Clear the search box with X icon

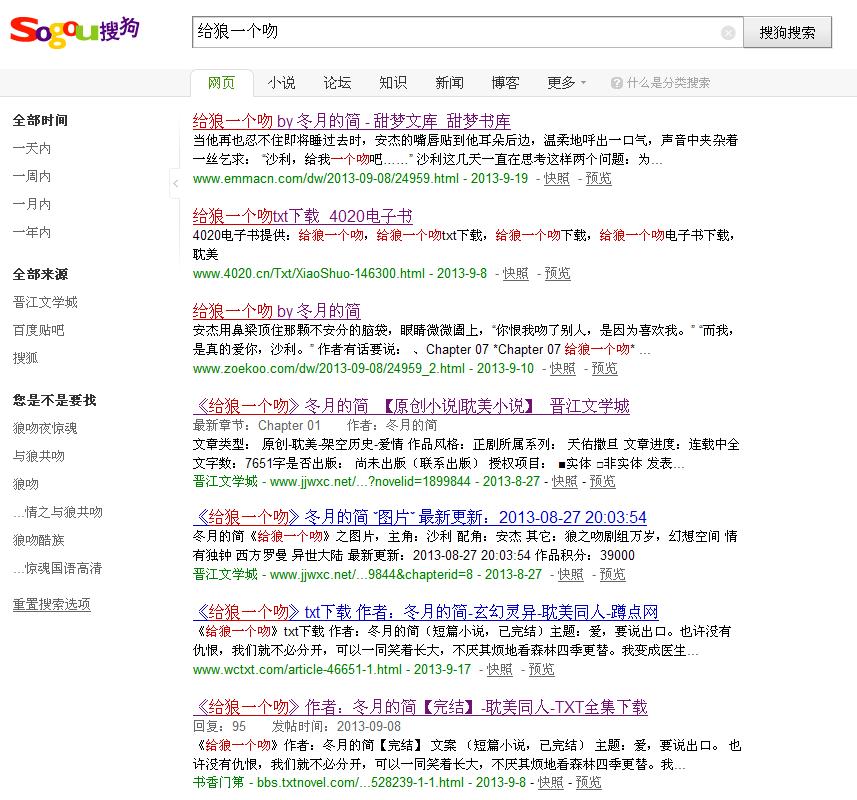[728, 33]
